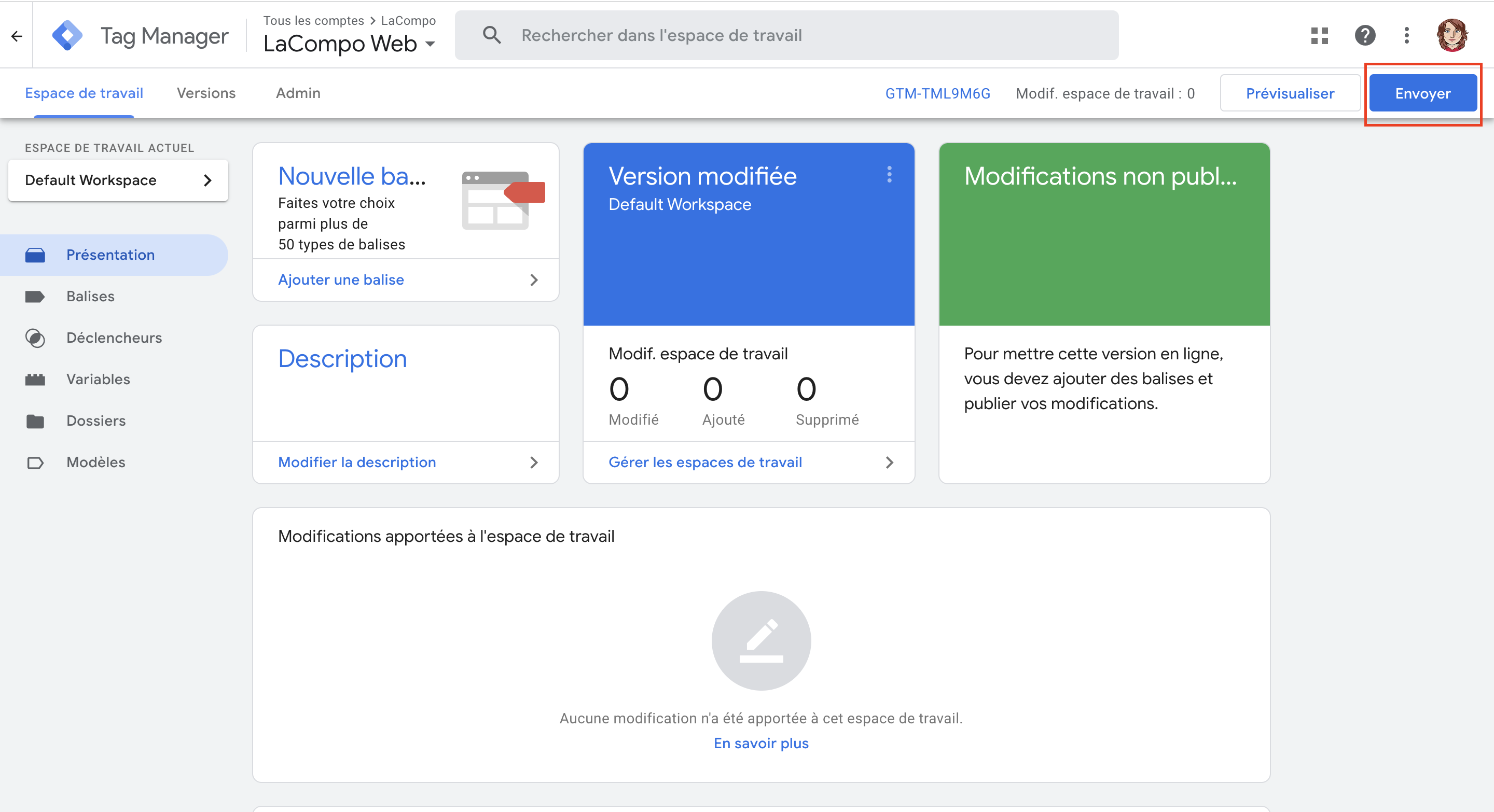This screenshot has width=1494, height=812.
Task: Open Modèles in the sidebar
Action: [114, 463]
